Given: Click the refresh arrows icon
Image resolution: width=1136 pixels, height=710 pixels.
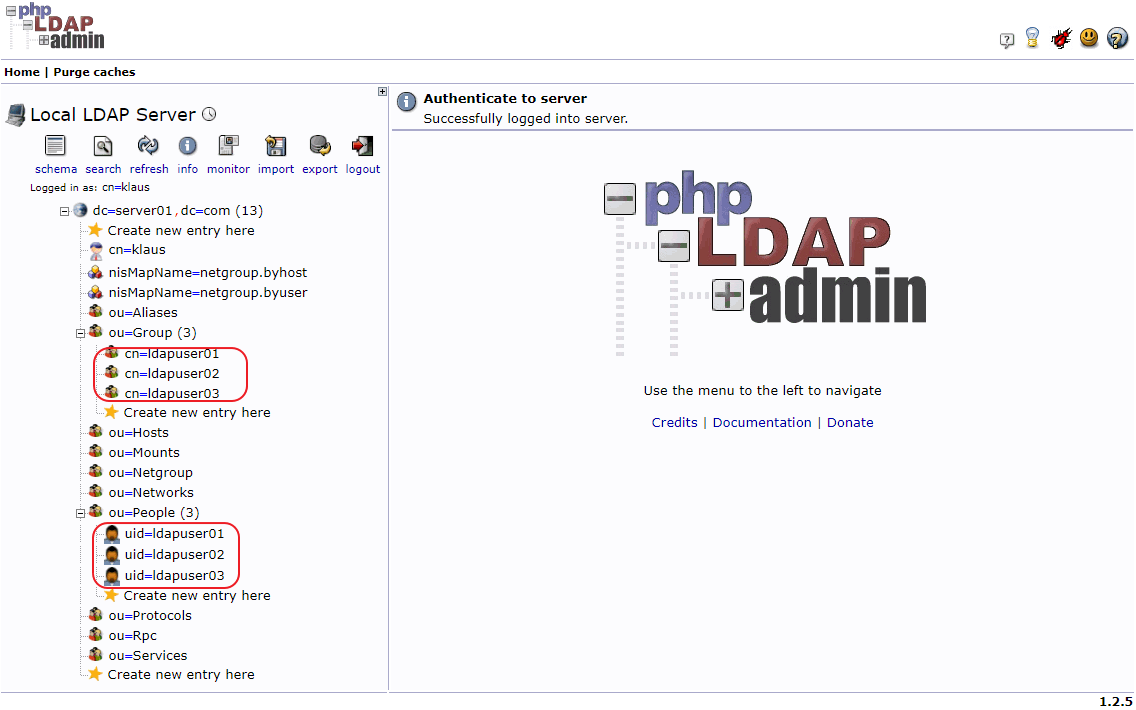Looking at the screenshot, I should [x=148, y=146].
